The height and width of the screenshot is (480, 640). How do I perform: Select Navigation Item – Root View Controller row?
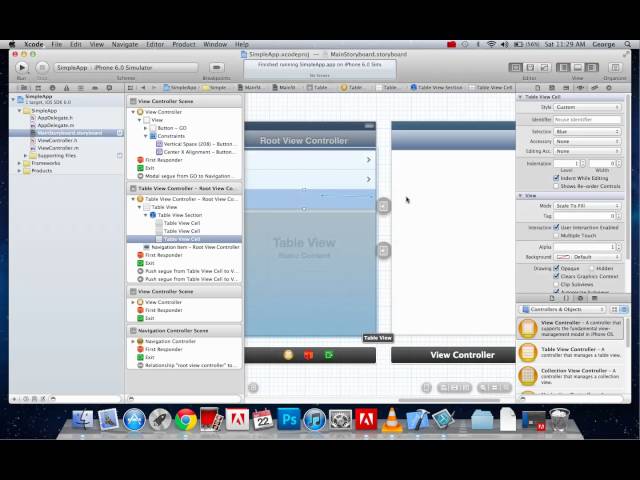tap(196, 247)
